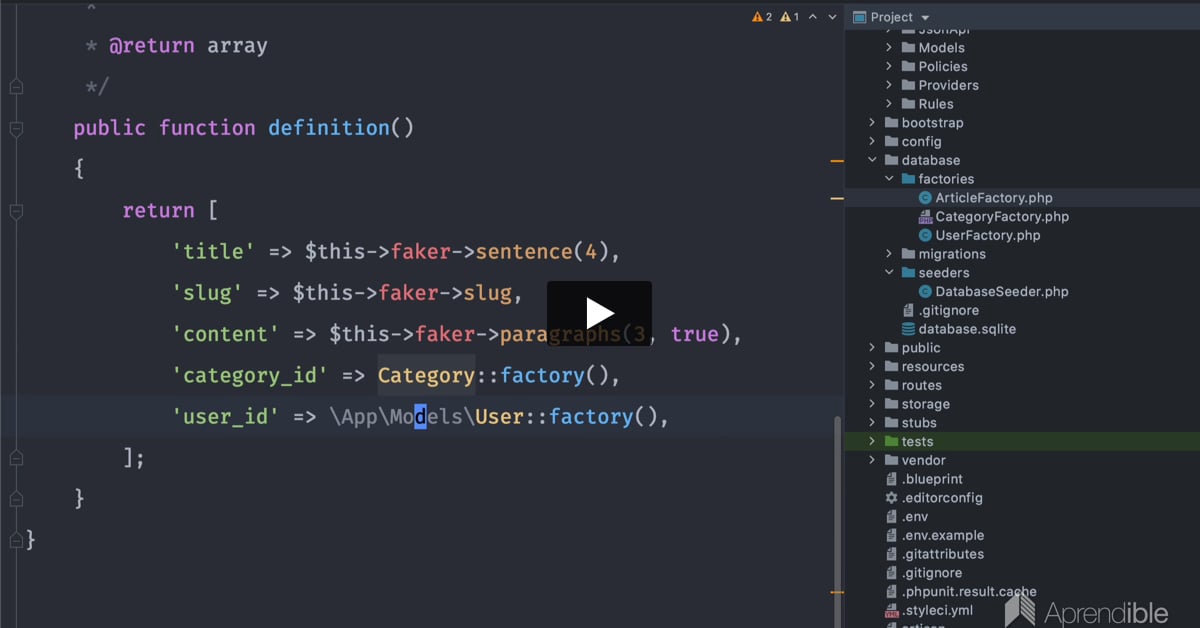Open the .styleci.yml file
Screen dimensions: 1200x628
click(x=937, y=610)
